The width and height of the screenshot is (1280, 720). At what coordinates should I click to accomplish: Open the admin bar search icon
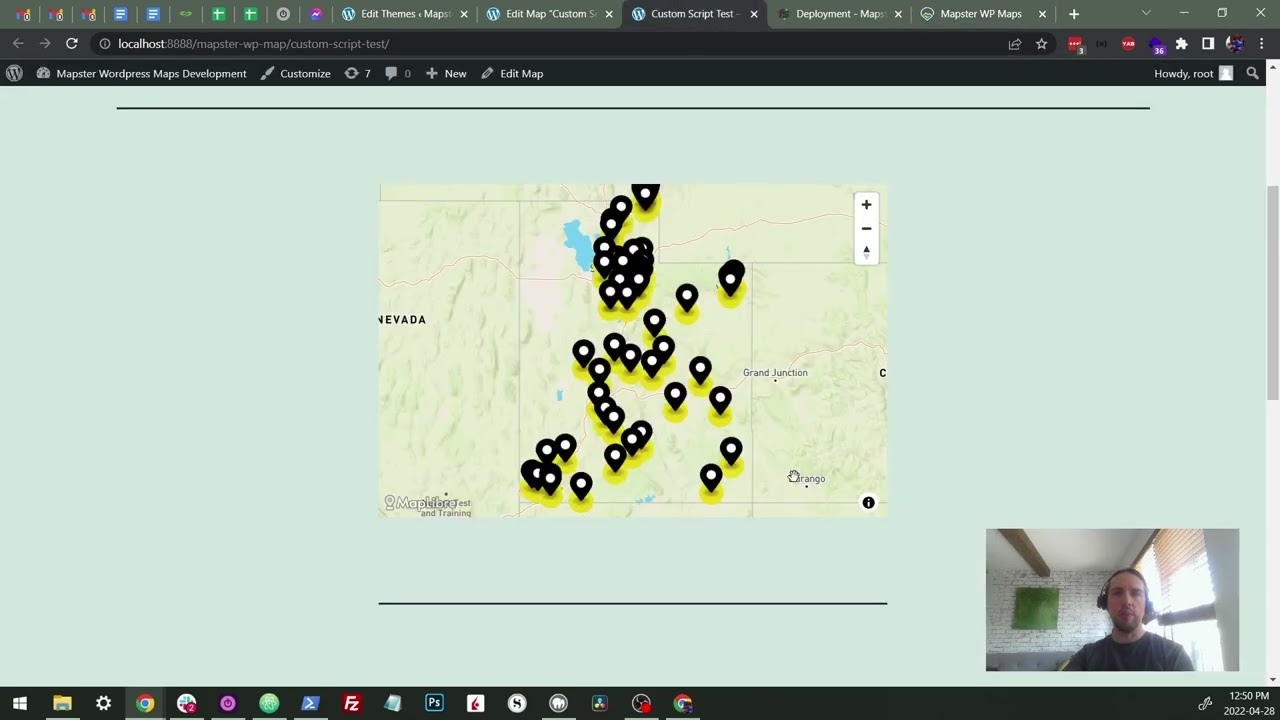tap(1252, 73)
